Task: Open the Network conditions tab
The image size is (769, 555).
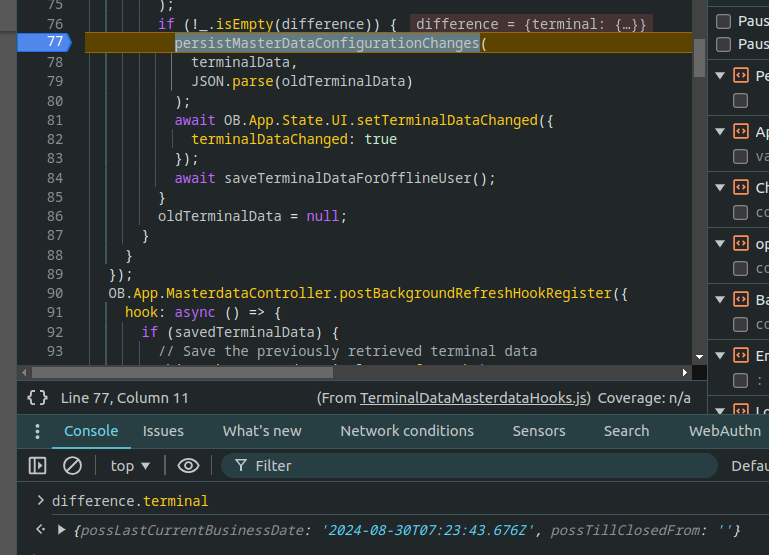Action: click(x=407, y=431)
